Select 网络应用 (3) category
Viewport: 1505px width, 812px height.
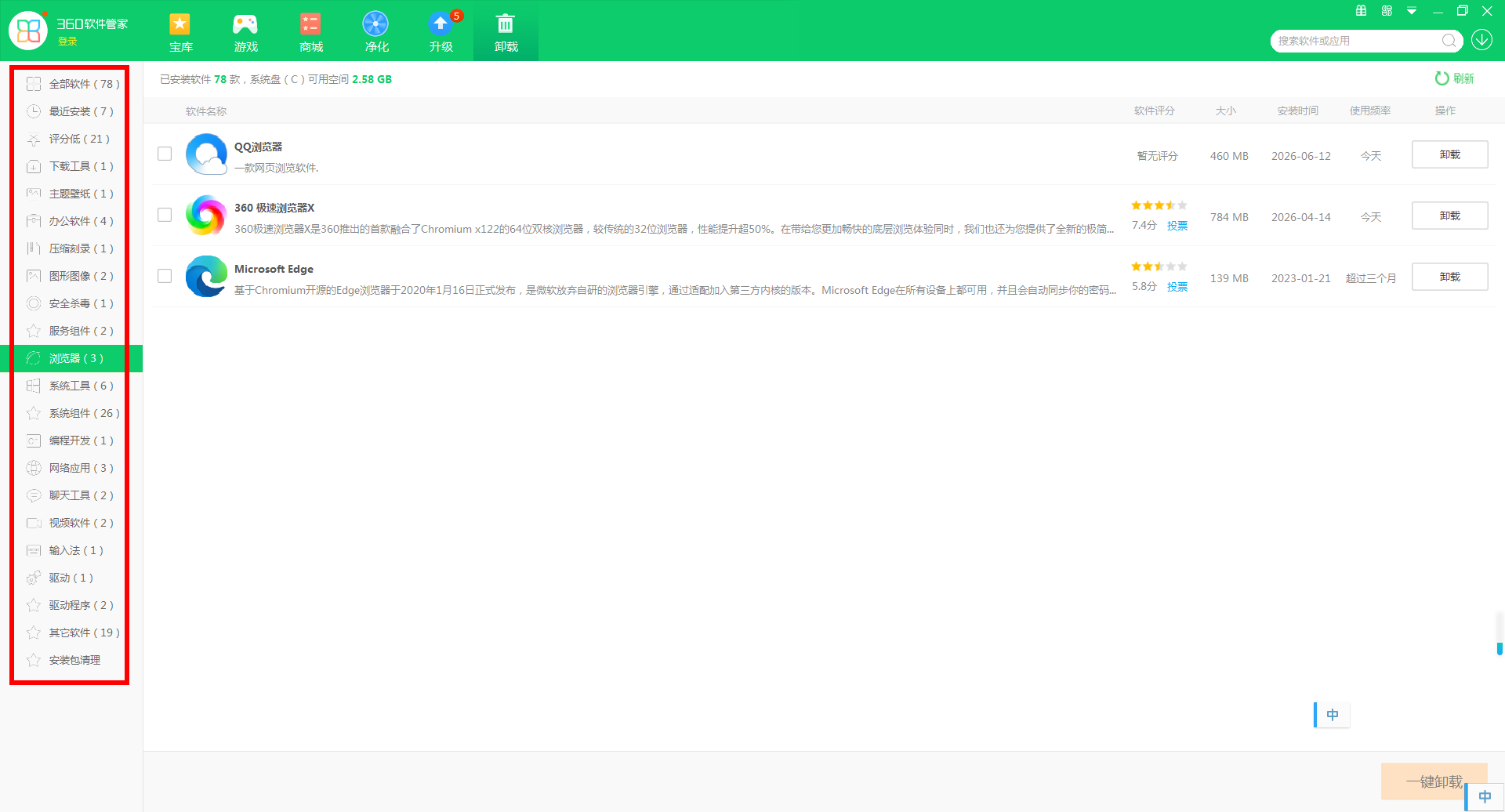71,468
